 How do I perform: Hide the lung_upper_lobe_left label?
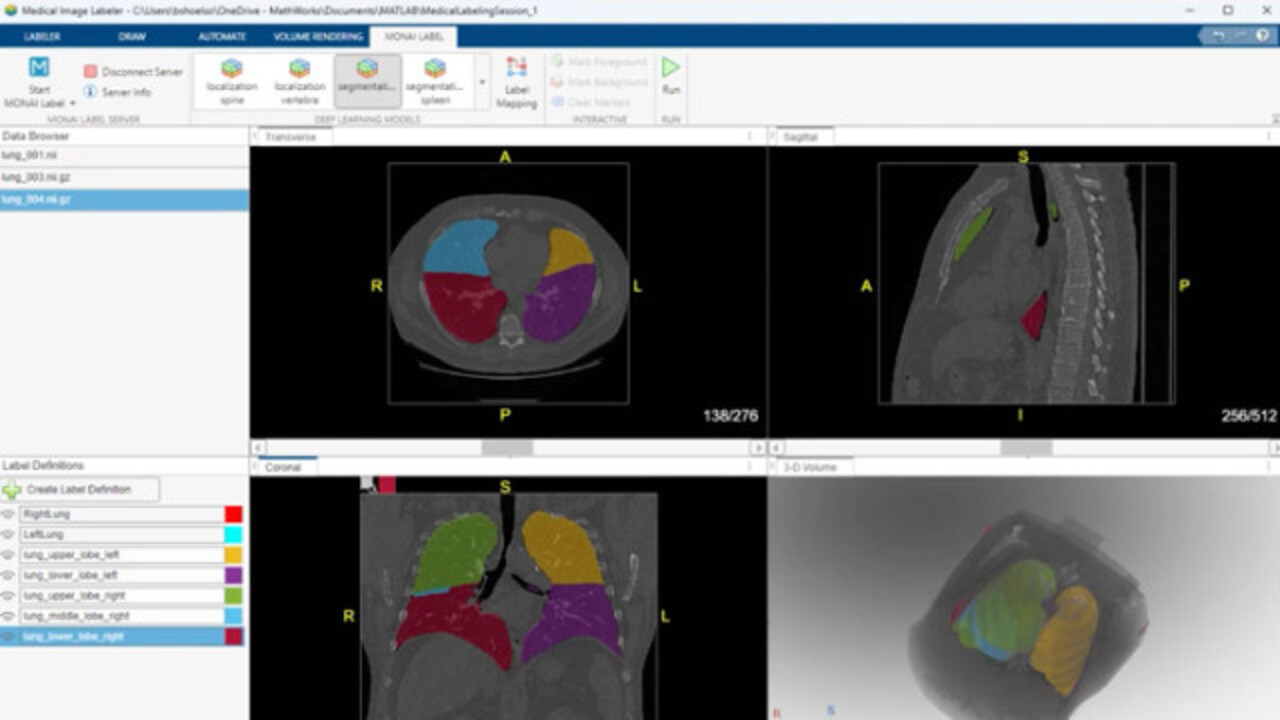[x=9, y=555]
